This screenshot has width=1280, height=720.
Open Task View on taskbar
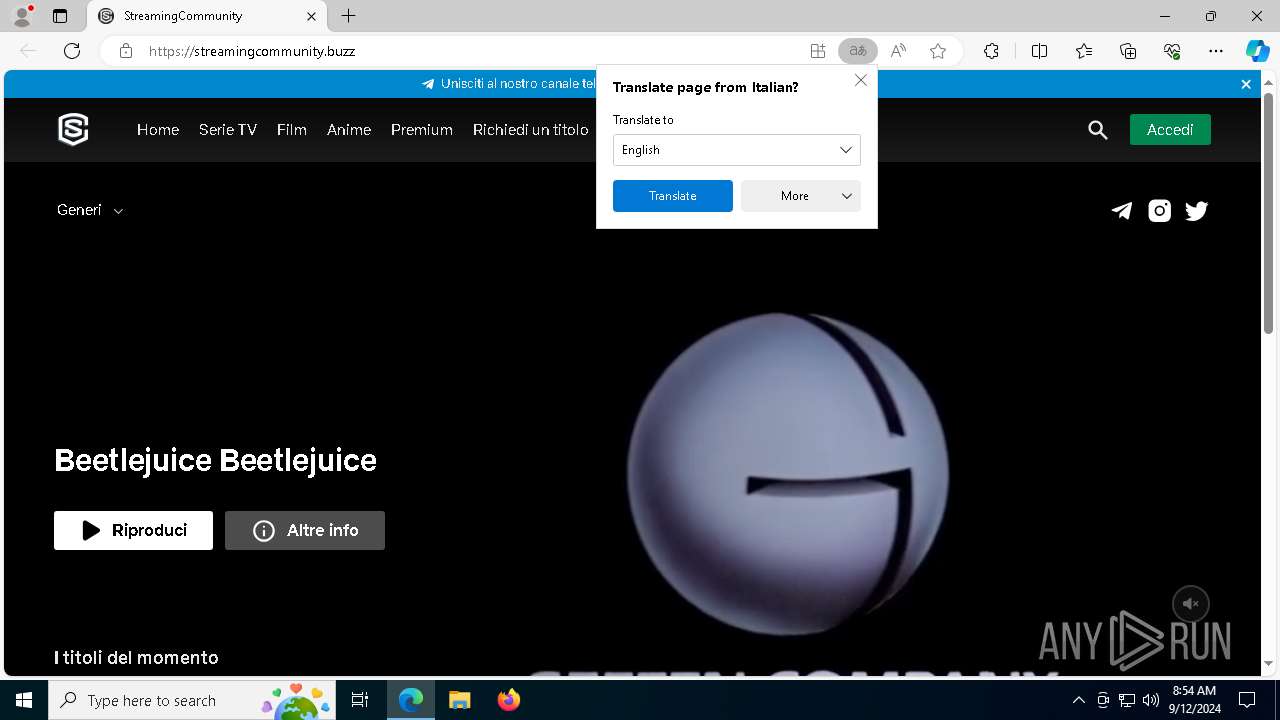360,700
